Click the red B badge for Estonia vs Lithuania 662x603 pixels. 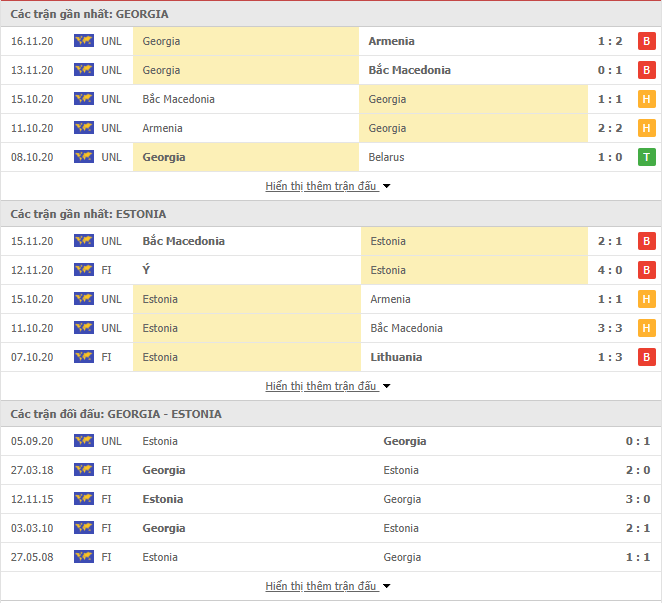coord(646,357)
